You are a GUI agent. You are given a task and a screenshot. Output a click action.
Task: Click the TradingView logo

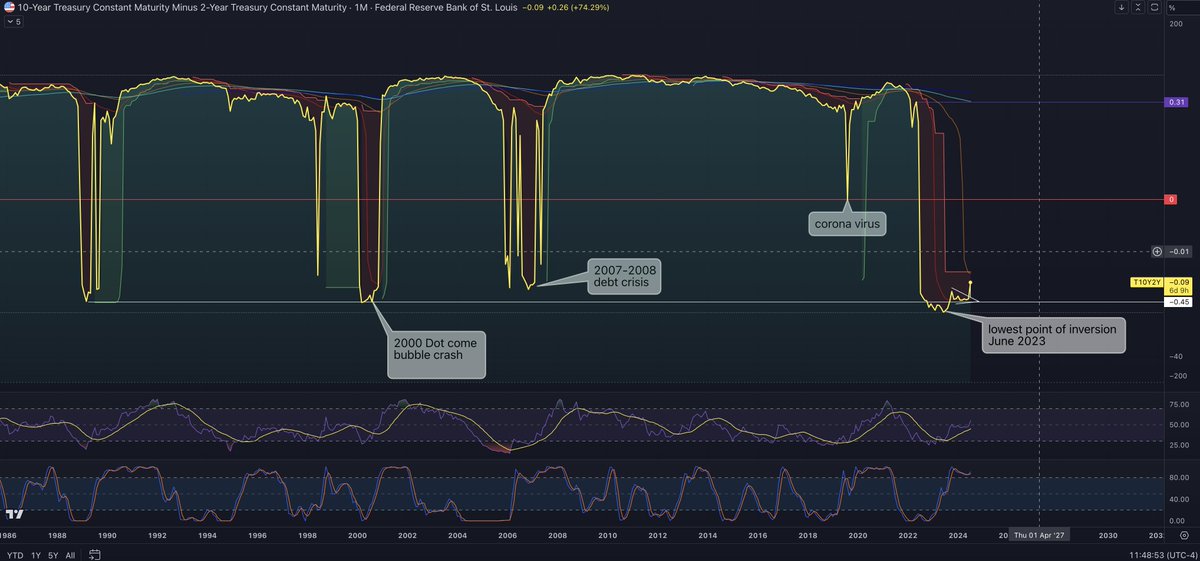click(x=14, y=515)
